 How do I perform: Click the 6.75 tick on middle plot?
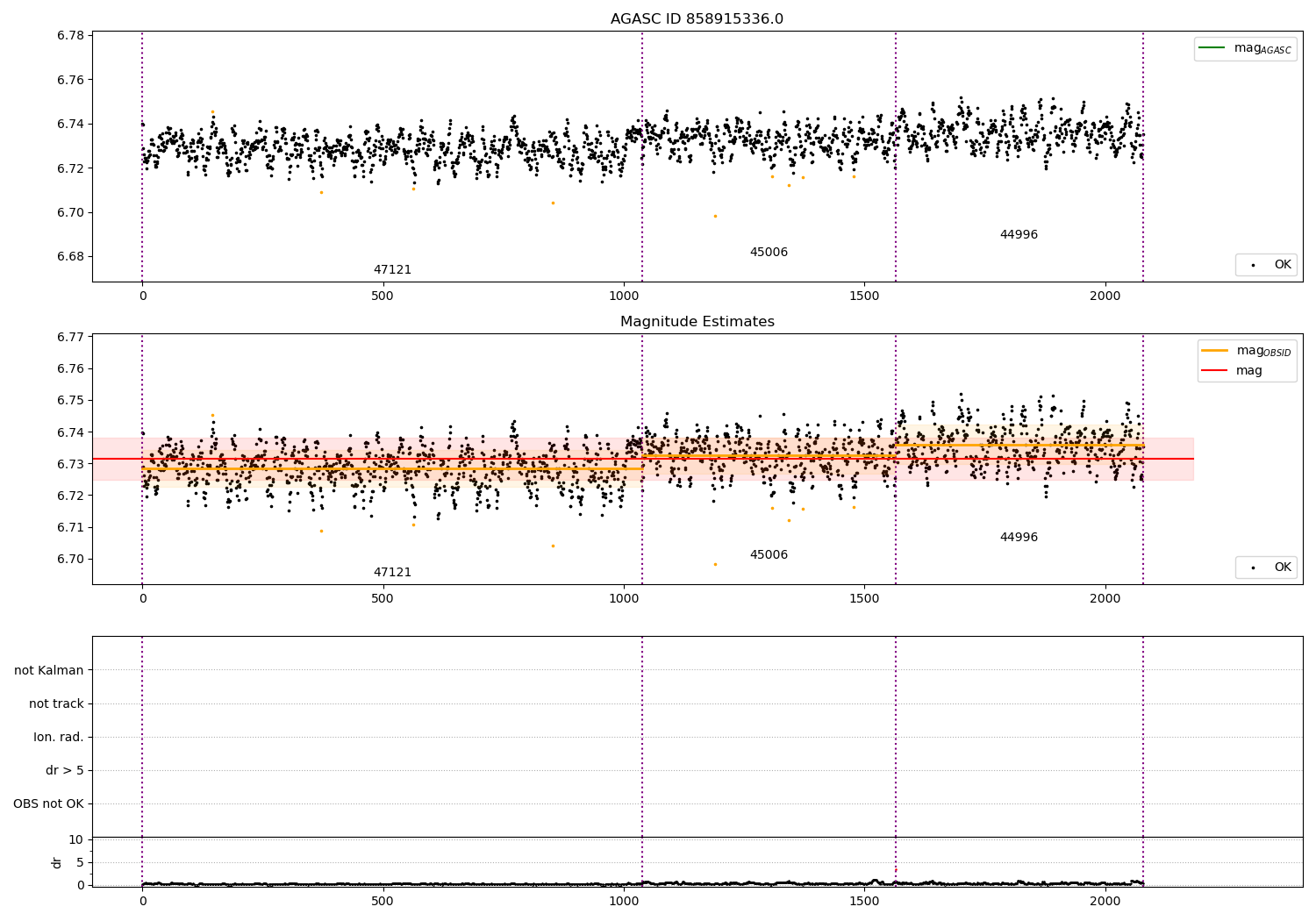click(x=69, y=401)
